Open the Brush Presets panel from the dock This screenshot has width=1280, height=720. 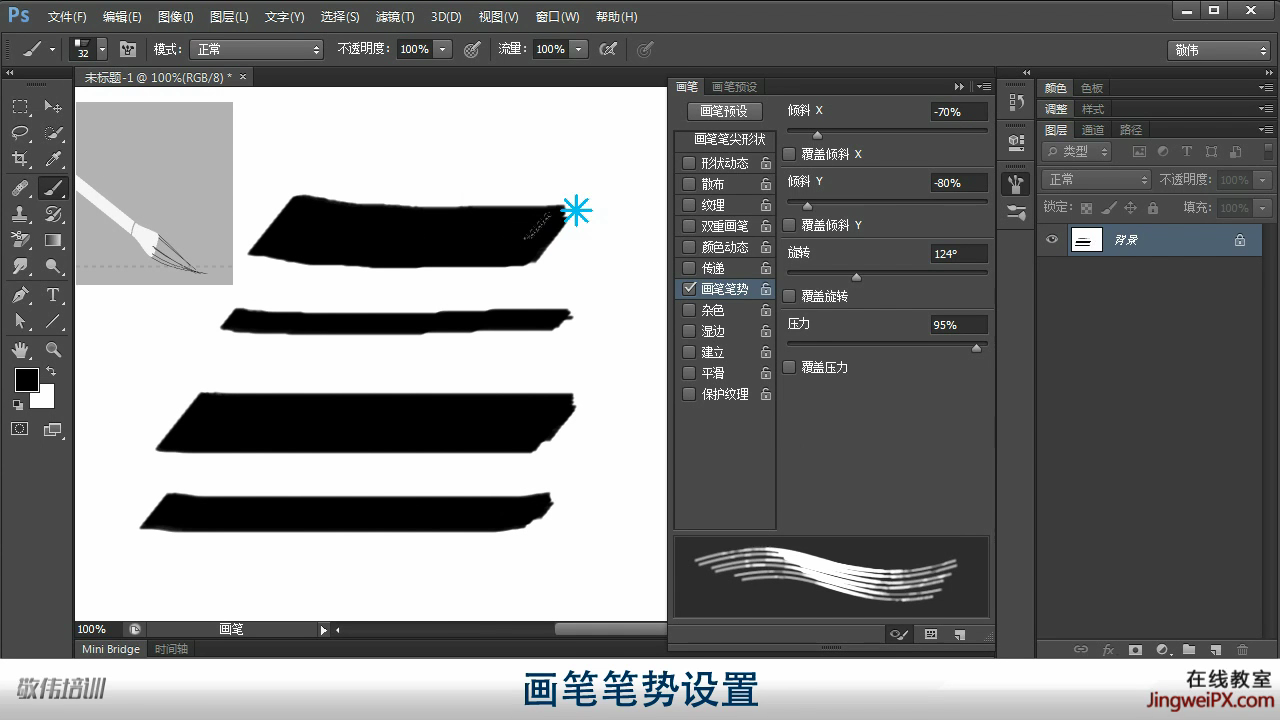pyautogui.click(x=1016, y=212)
